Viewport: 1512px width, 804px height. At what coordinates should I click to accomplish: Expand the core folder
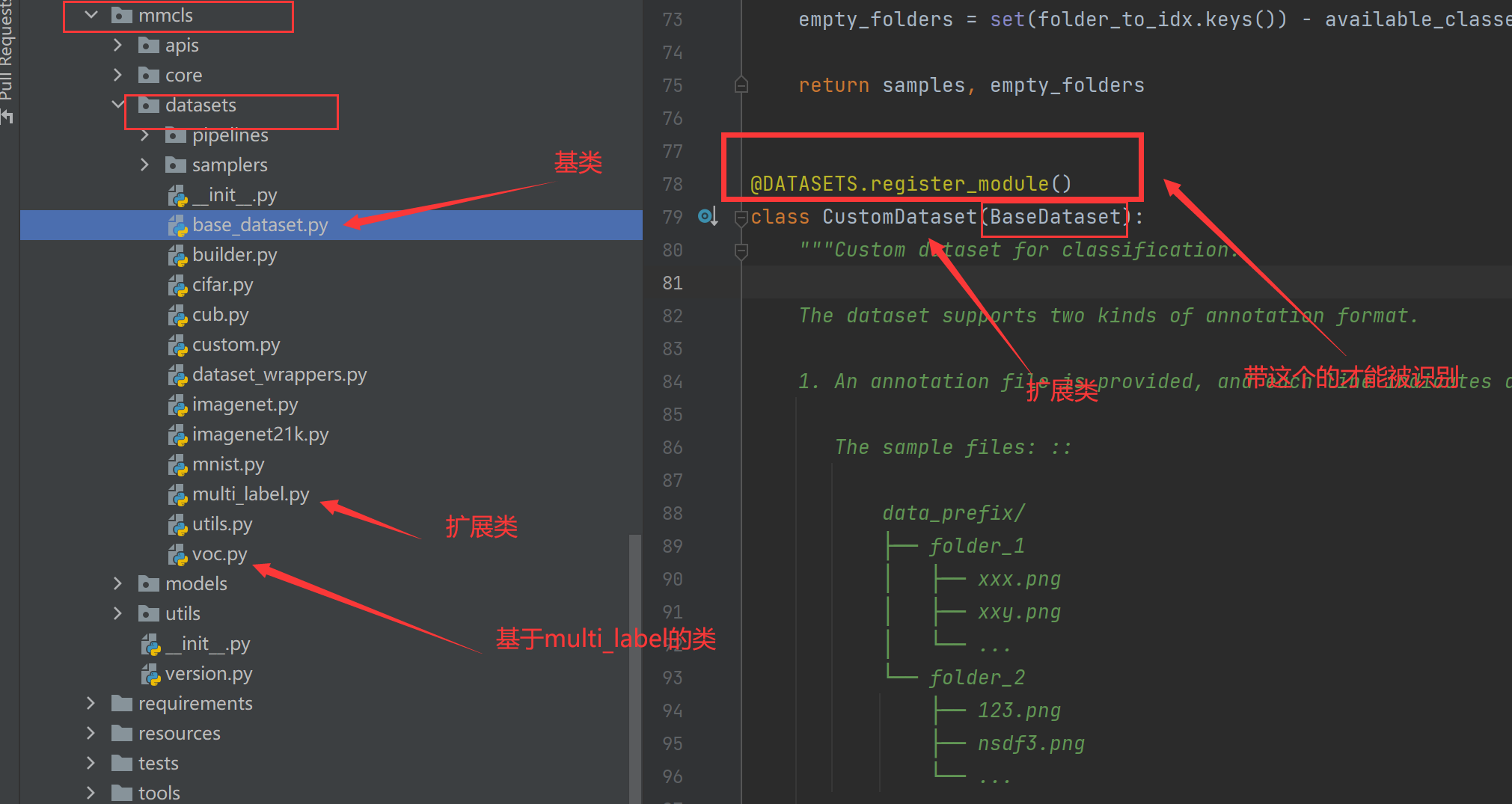pyautogui.click(x=117, y=75)
